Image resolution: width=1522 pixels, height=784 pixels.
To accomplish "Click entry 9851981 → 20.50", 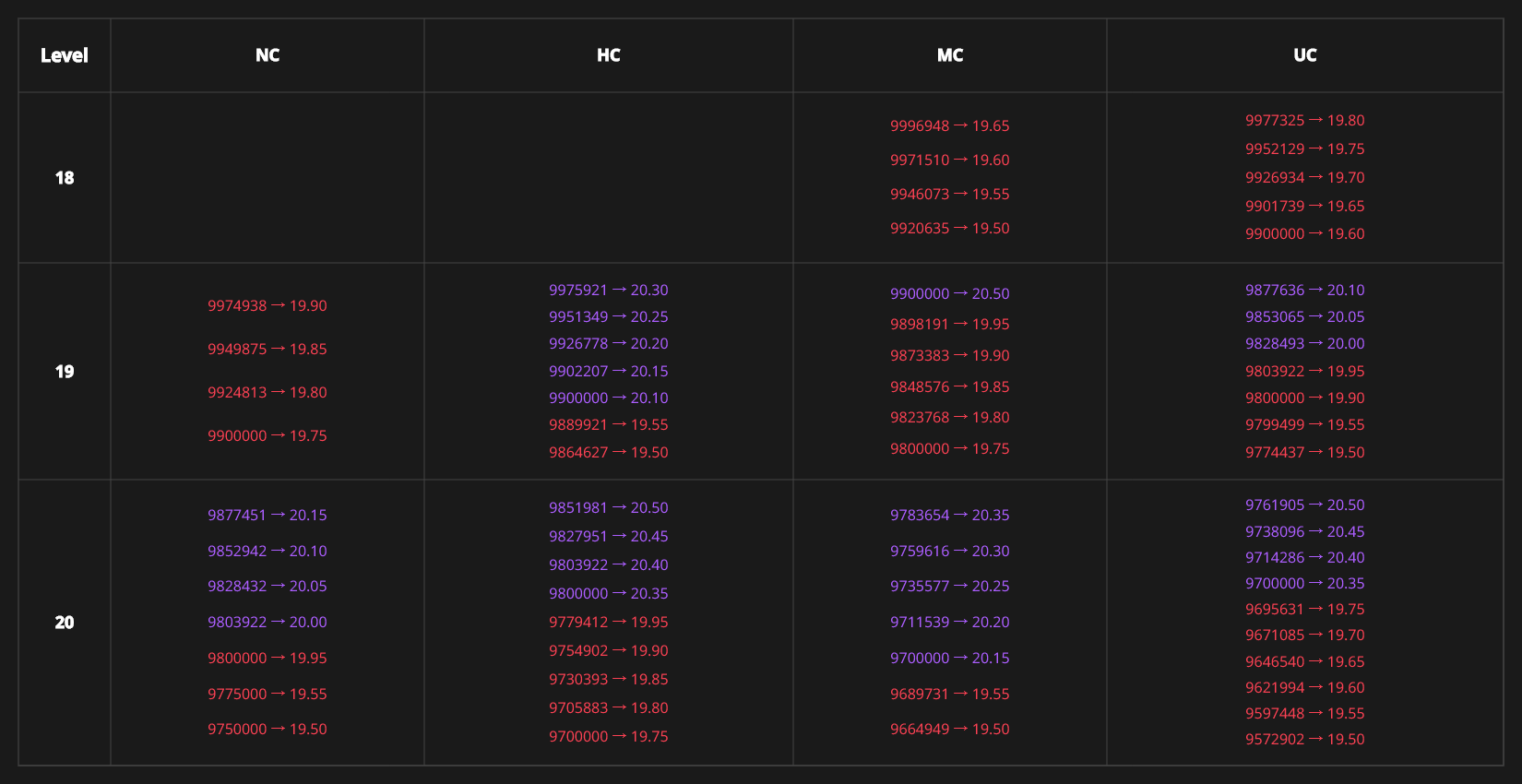I will pos(608,507).
